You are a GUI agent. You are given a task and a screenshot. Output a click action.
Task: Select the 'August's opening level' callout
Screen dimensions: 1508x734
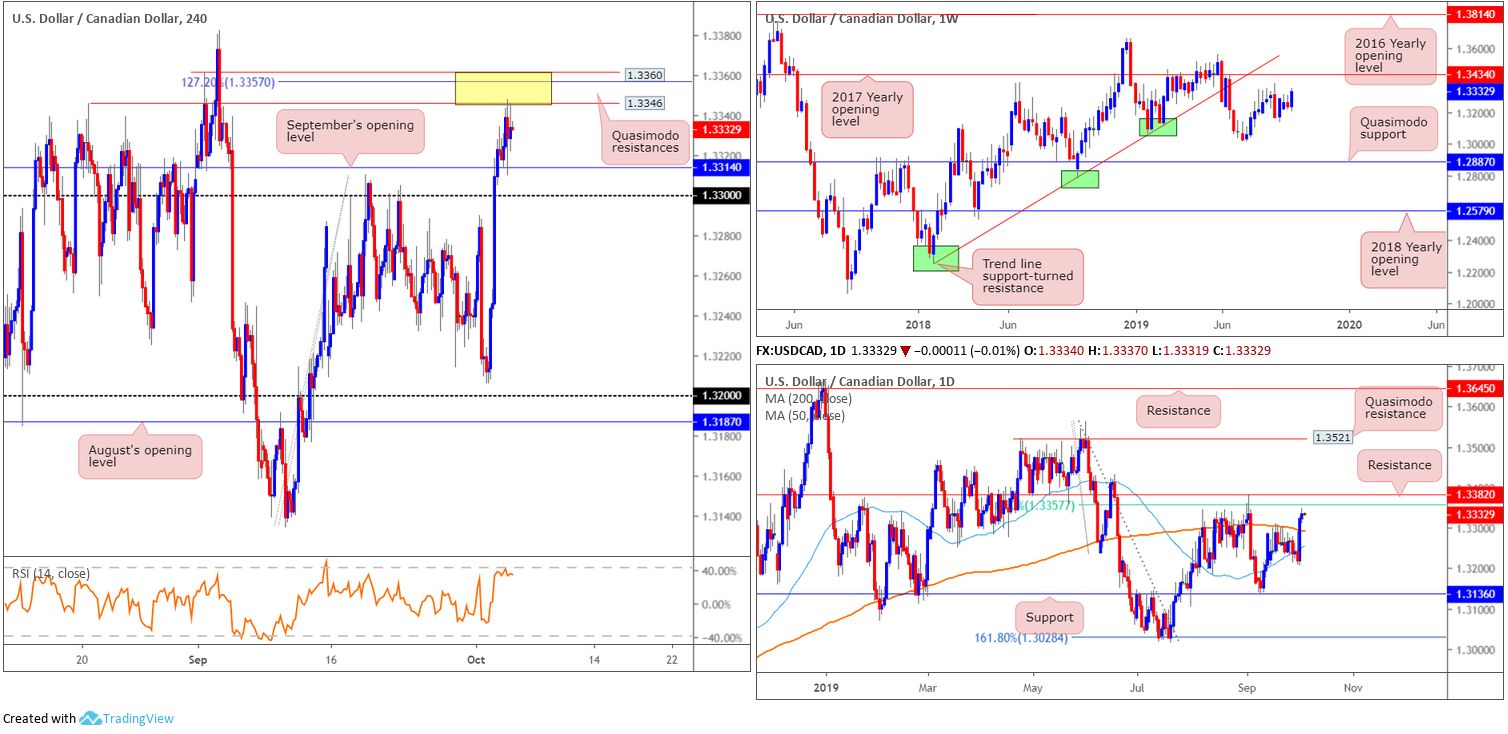click(x=139, y=455)
